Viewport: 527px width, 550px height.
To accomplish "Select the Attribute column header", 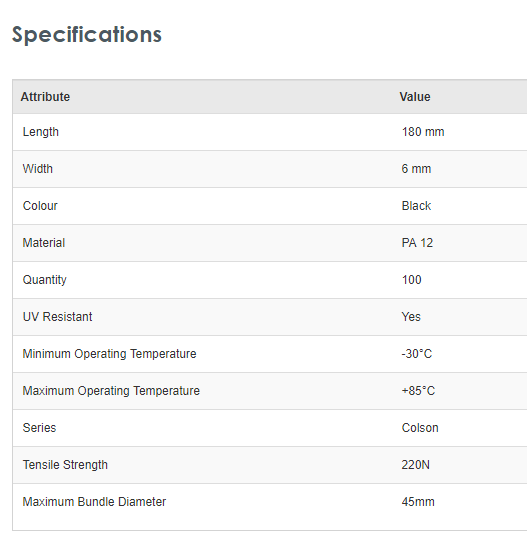I will click(x=45, y=97).
